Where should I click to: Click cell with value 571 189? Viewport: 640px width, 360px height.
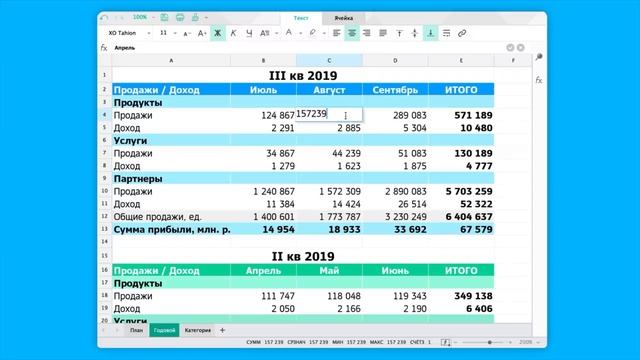coord(461,115)
